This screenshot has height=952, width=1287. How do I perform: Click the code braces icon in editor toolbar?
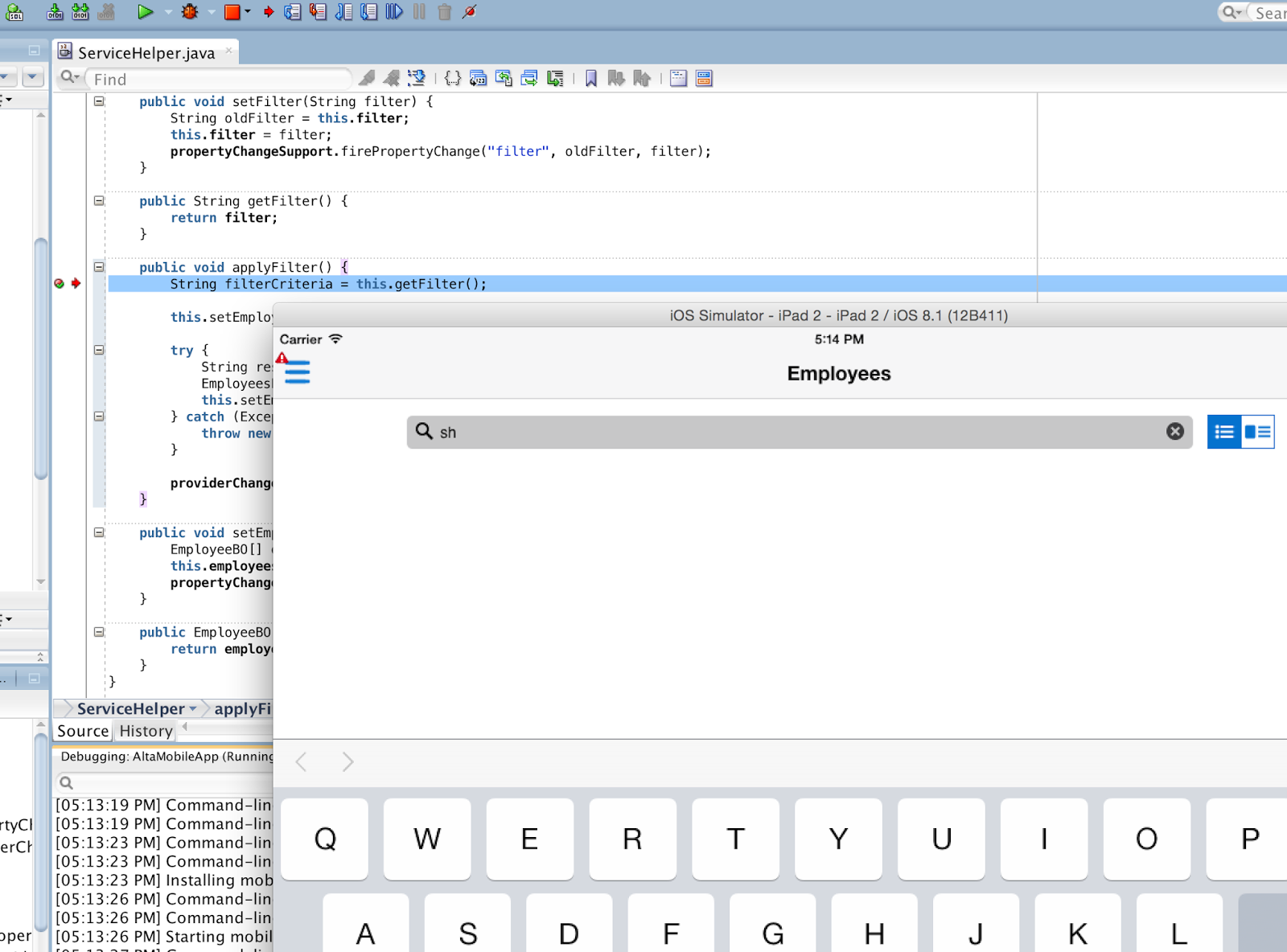(x=453, y=78)
